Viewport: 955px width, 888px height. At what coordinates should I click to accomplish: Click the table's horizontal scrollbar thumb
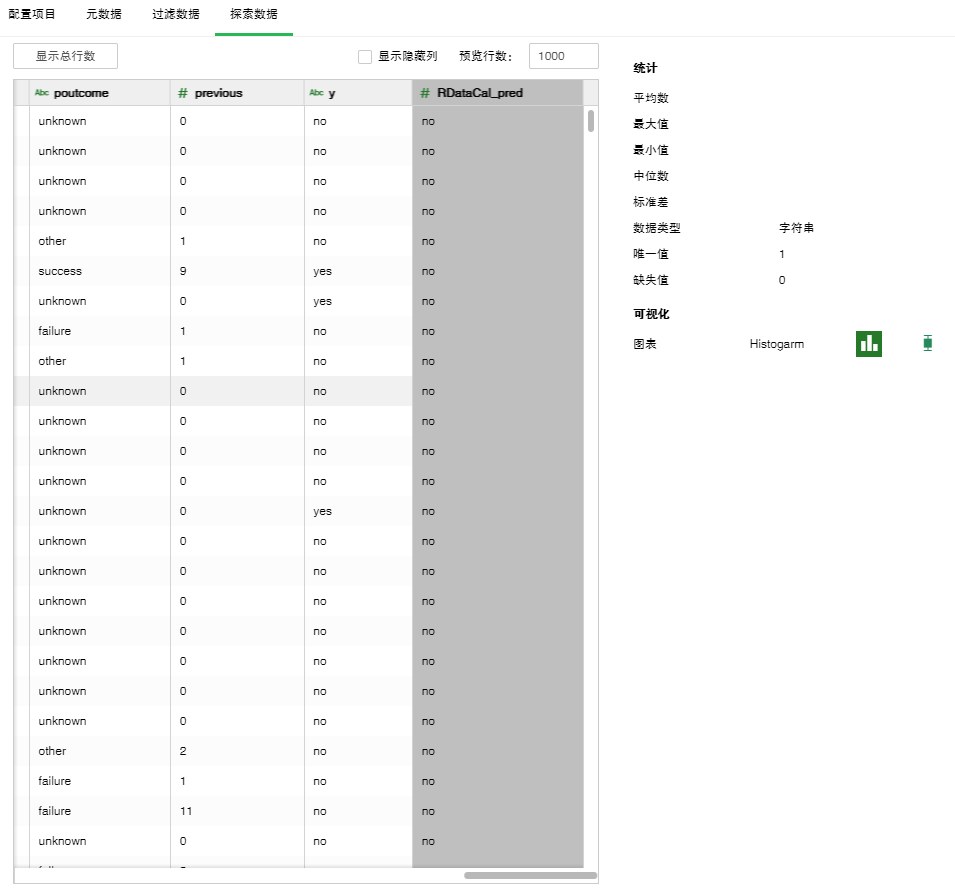[x=530, y=875]
